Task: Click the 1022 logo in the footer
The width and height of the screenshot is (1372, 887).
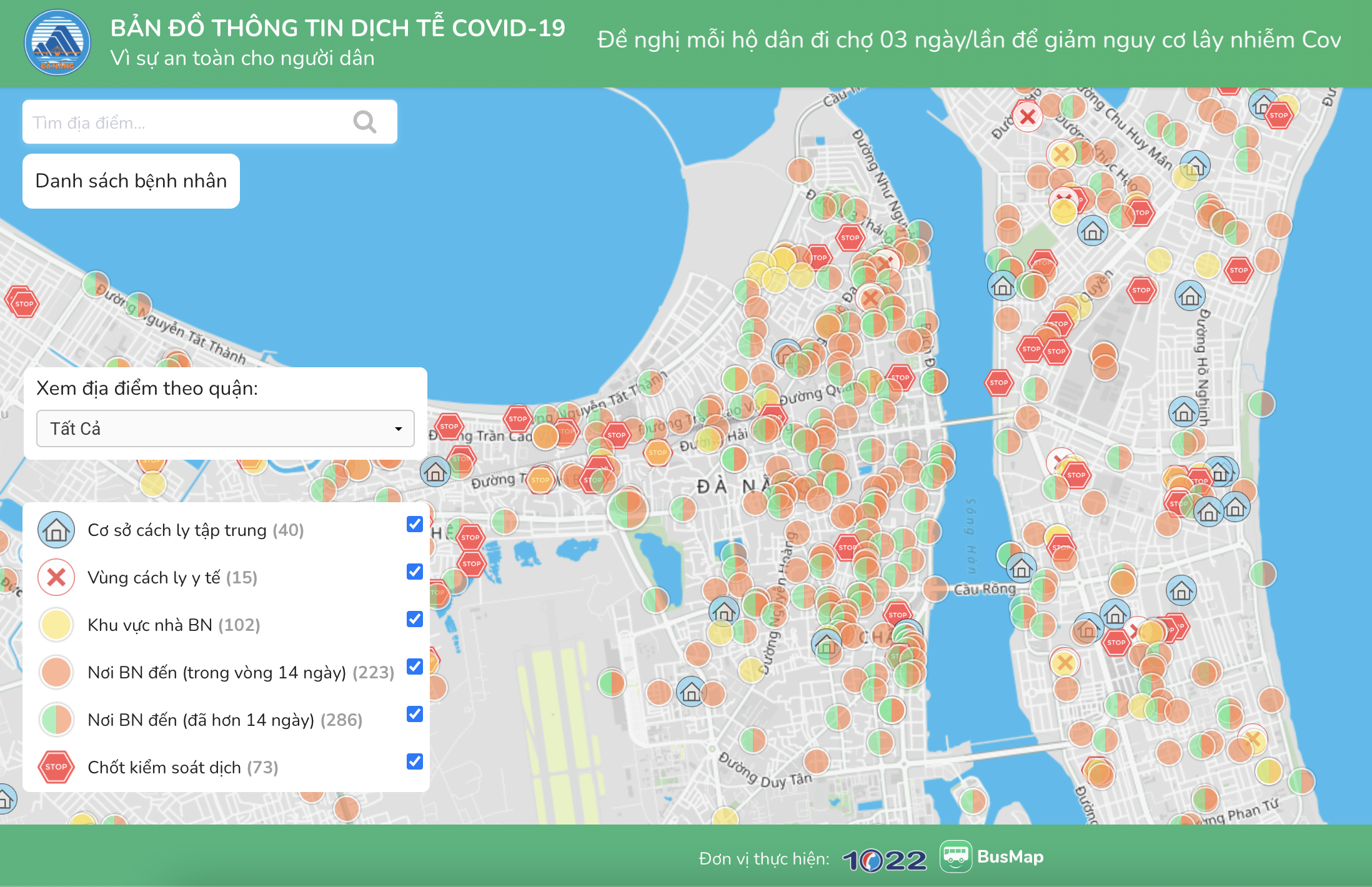Action: (x=884, y=860)
